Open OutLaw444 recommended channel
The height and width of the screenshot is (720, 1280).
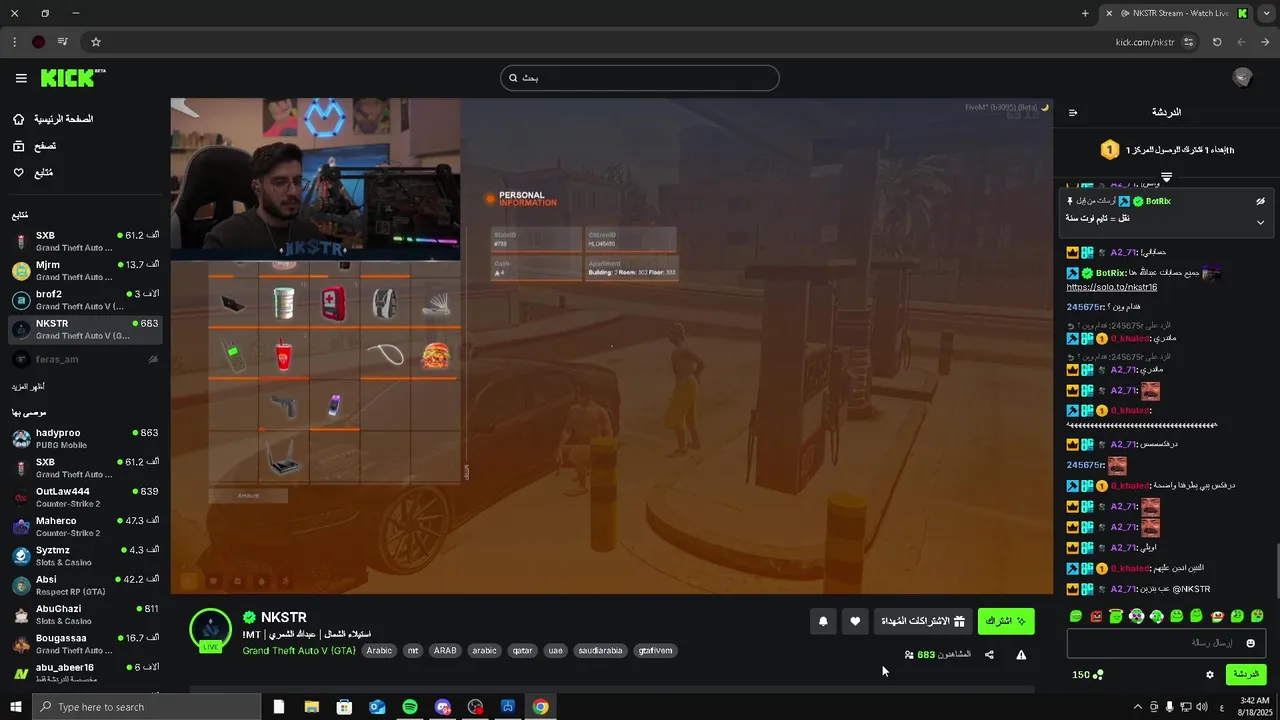(x=86, y=497)
